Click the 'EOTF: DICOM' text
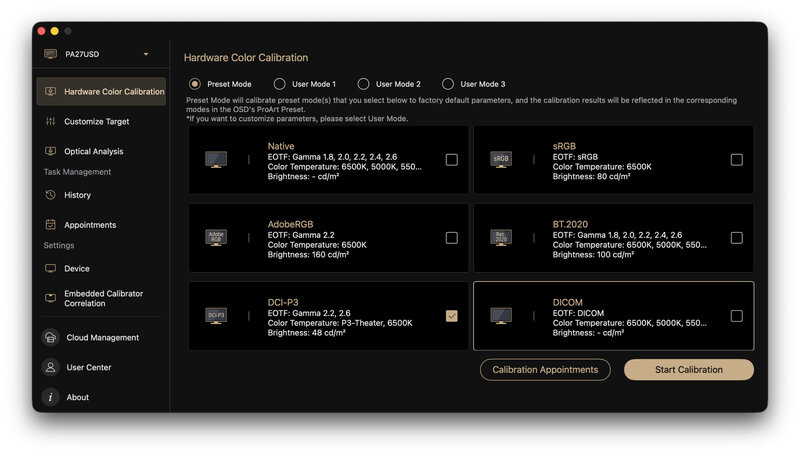The width and height of the screenshot is (800, 455). click(578, 313)
